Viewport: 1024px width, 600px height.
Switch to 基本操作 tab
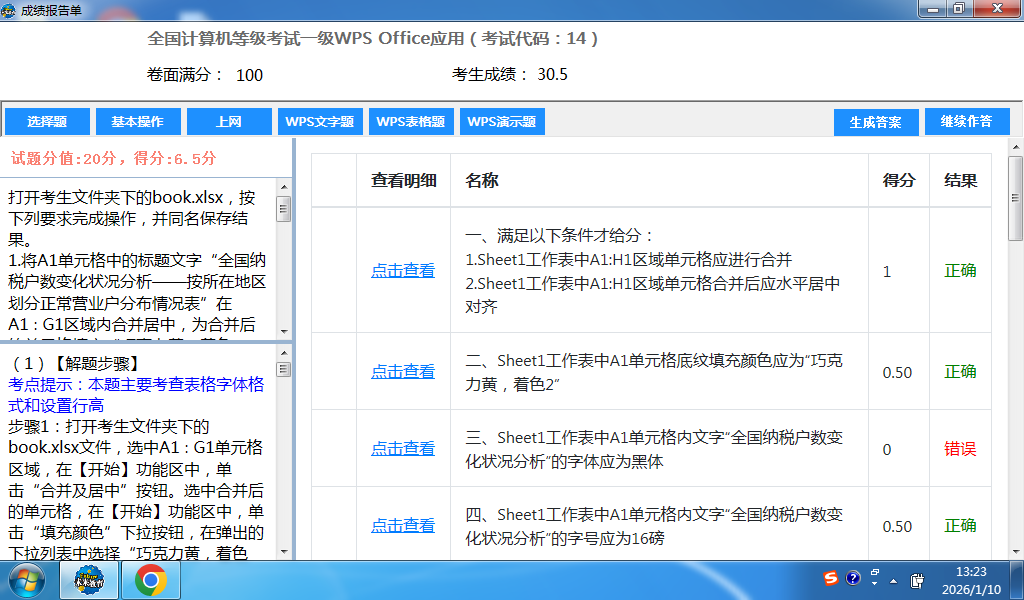tap(138, 121)
